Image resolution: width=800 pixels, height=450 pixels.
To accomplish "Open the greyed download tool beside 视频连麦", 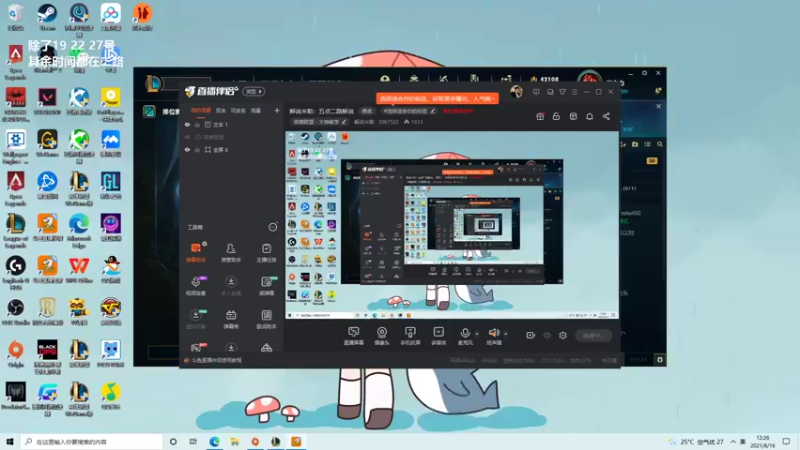I will click(231, 286).
